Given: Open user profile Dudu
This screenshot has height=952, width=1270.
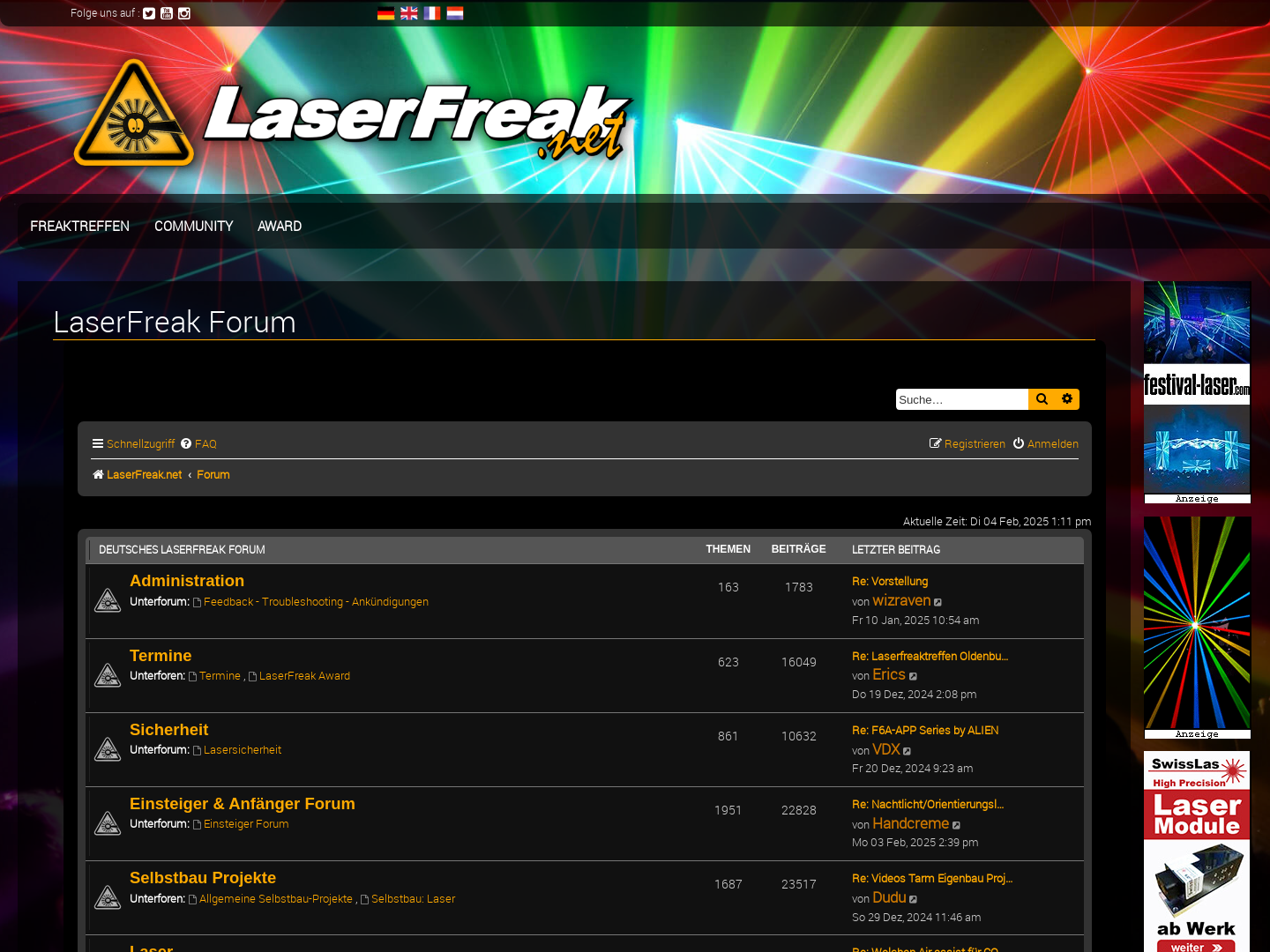Looking at the screenshot, I should click(889, 897).
